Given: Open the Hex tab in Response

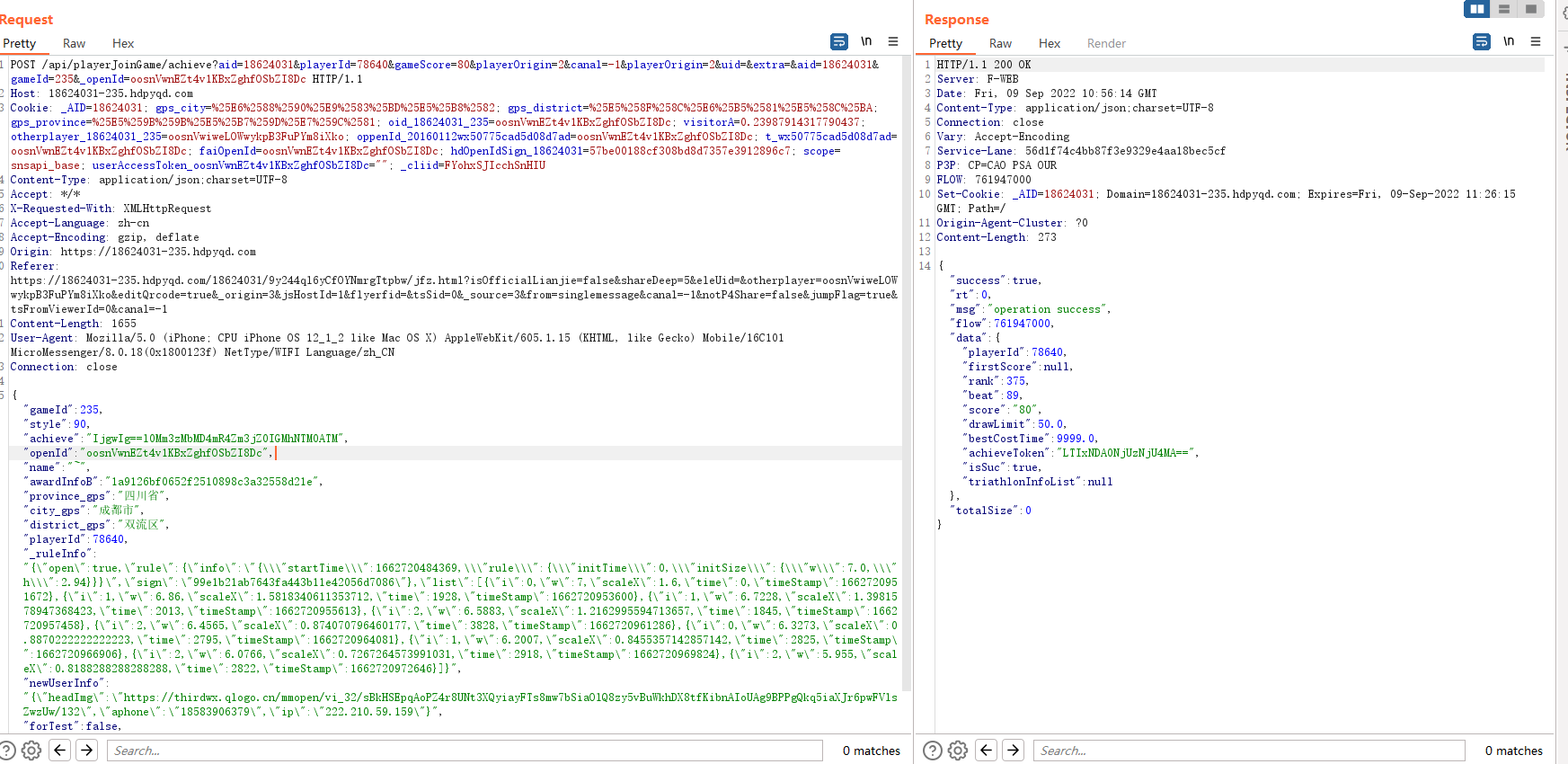Looking at the screenshot, I should click(1049, 43).
